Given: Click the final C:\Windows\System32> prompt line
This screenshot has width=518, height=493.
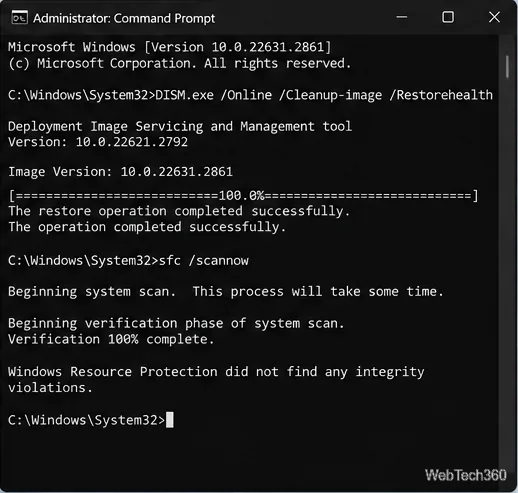Looking at the screenshot, I should click(x=91, y=420).
